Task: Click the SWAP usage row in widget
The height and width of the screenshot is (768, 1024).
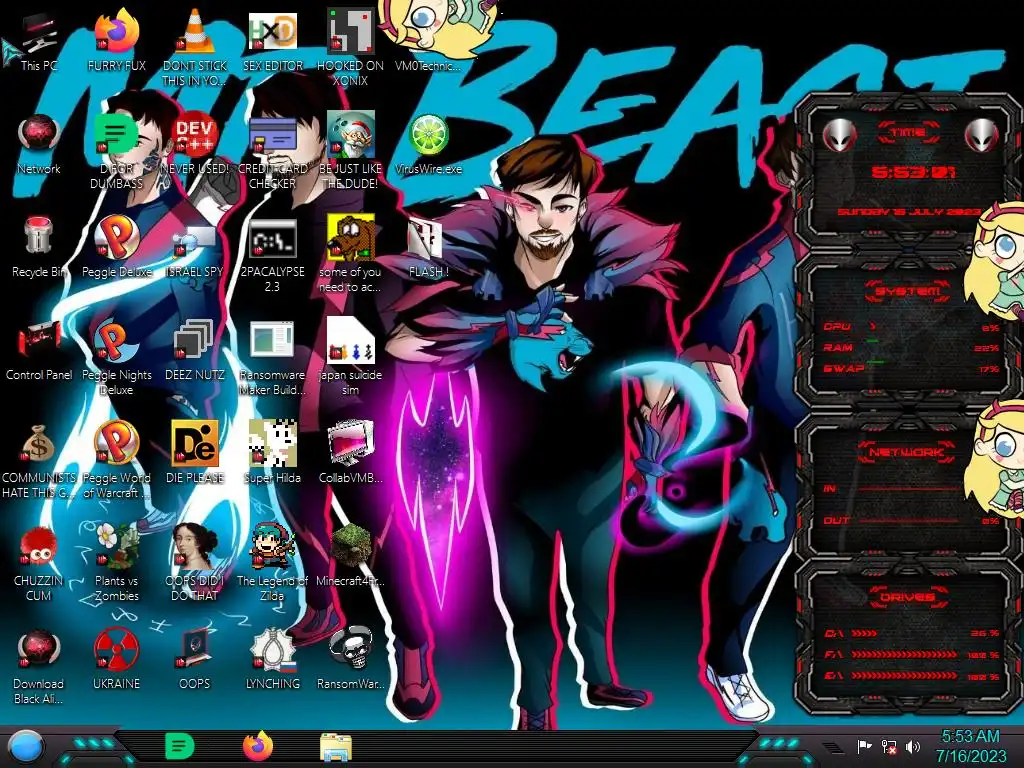Action: [911, 369]
